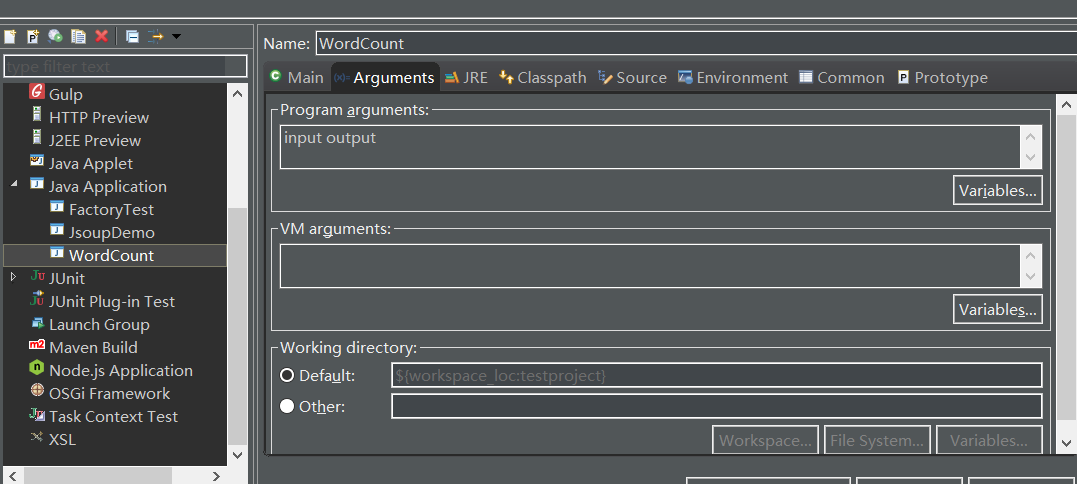1077x484 pixels.
Task: Click in the Program arguments text area
Action: click(650, 146)
